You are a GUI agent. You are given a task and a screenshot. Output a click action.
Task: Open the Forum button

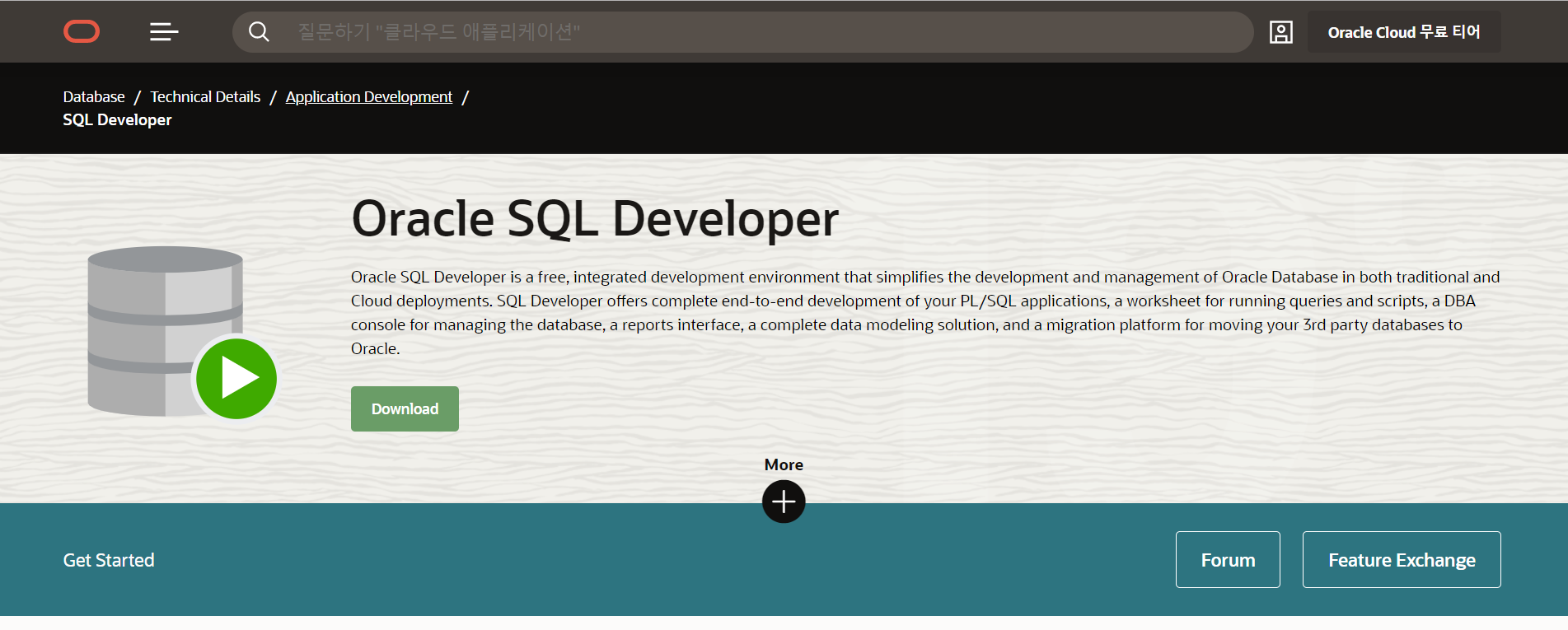[1228, 560]
